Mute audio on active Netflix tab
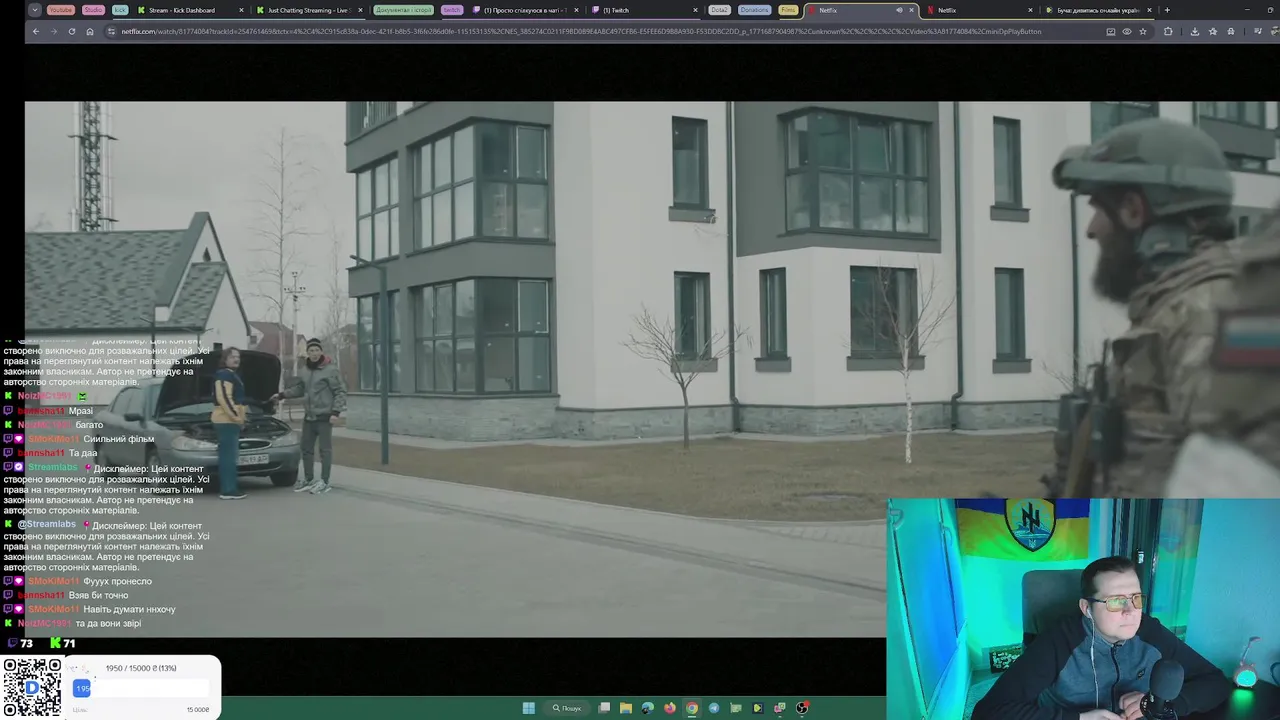The image size is (1280, 720). click(x=899, y=10)
